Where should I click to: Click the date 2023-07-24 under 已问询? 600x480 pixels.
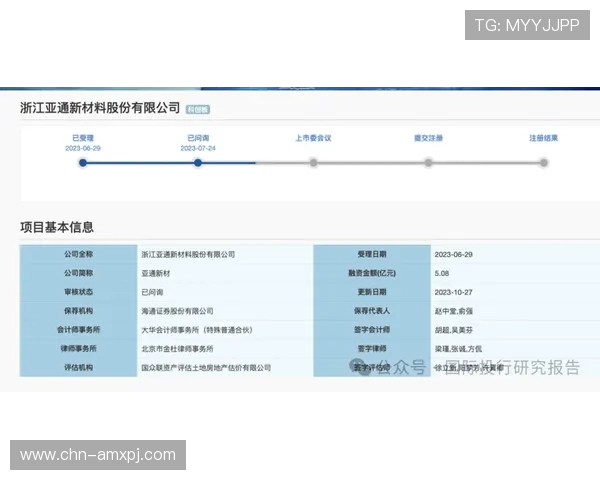pos(198,148)
